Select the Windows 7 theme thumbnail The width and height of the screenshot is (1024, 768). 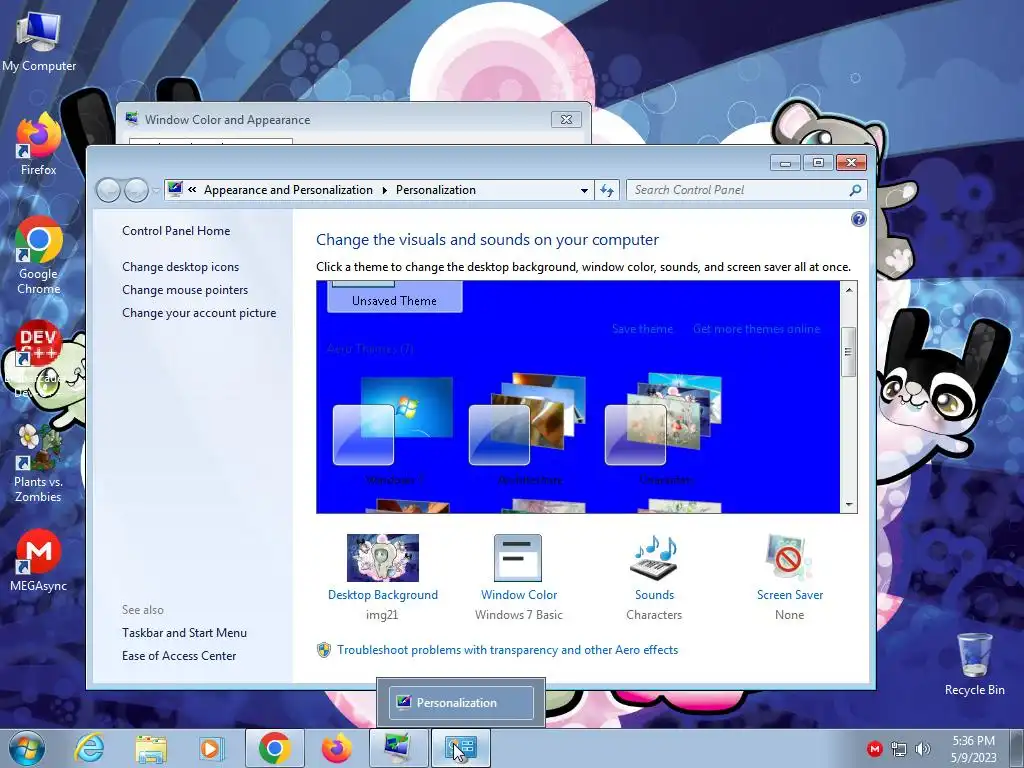pos(393,430)
